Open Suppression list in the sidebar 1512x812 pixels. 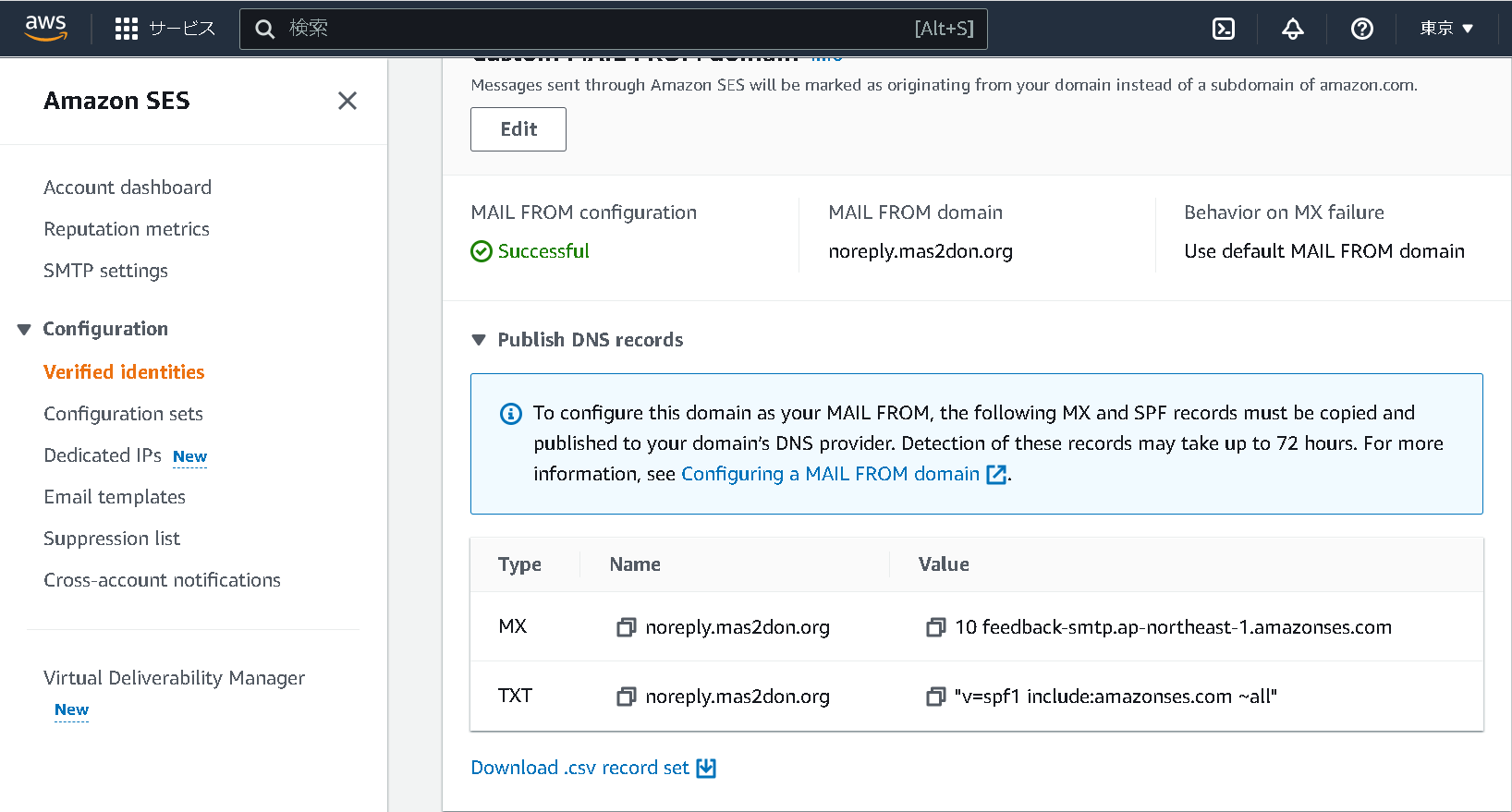112,539
